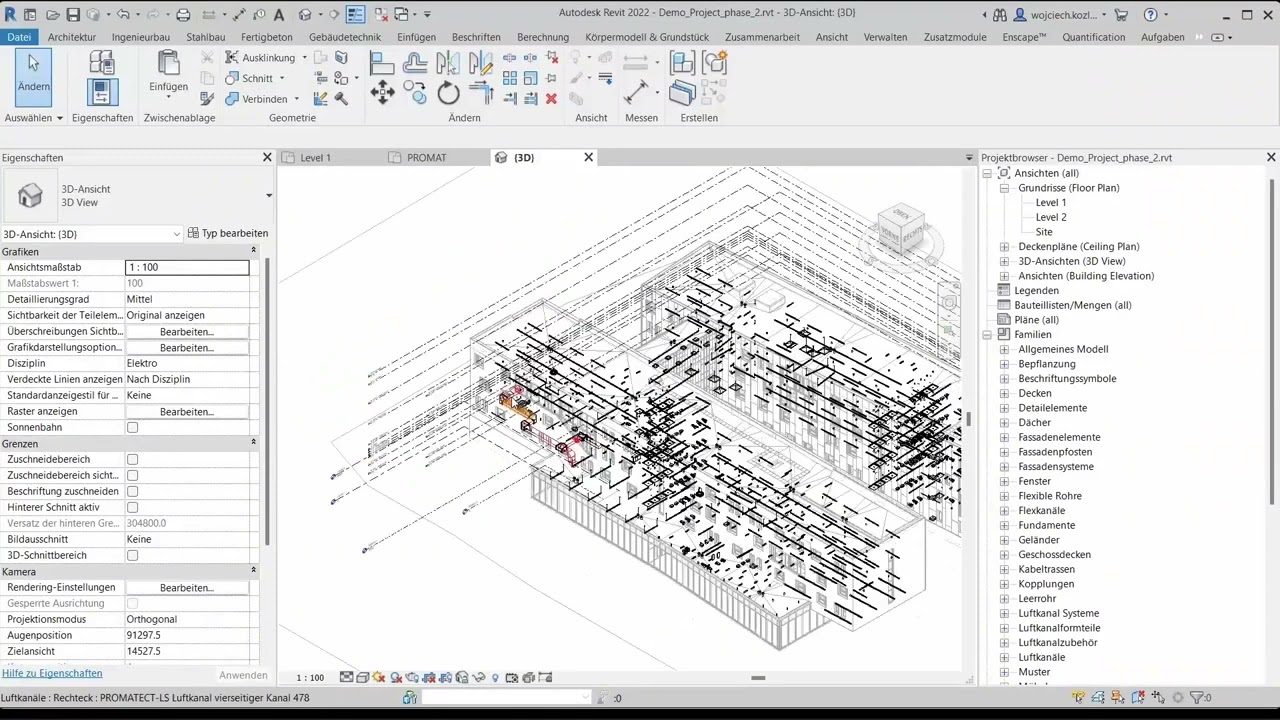Switch to the PROMAT view tab

point(427,158)
